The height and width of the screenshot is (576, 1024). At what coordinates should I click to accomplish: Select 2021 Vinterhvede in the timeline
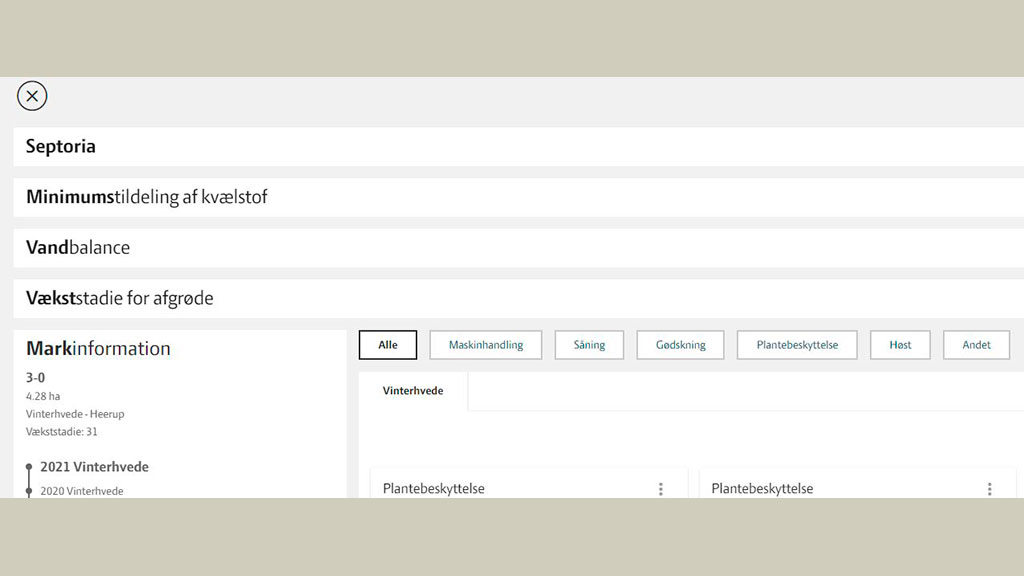[94, 467]
